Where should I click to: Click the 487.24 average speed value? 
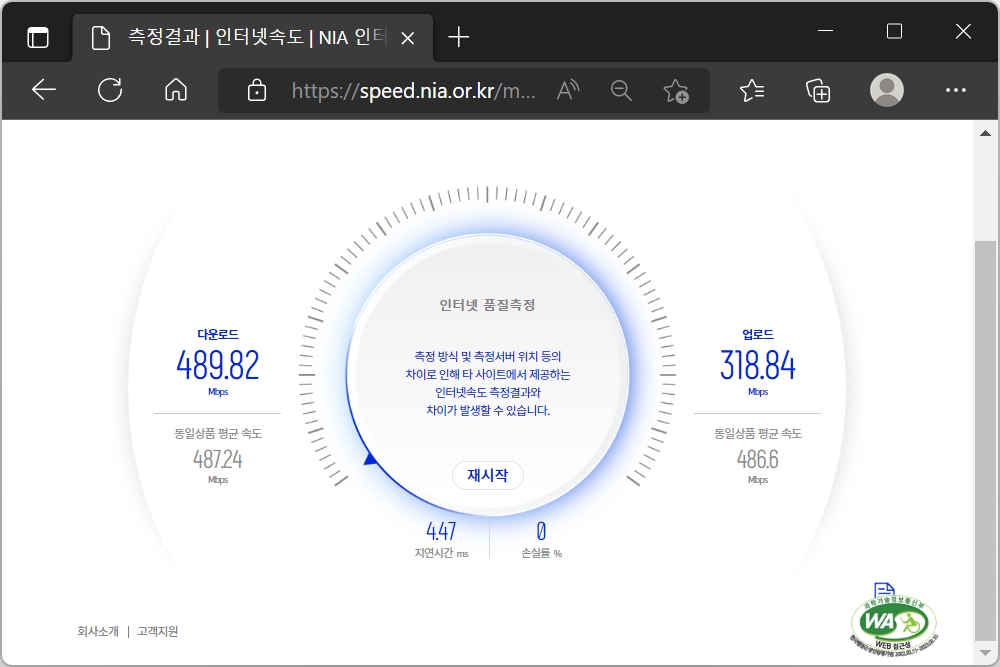218,459
